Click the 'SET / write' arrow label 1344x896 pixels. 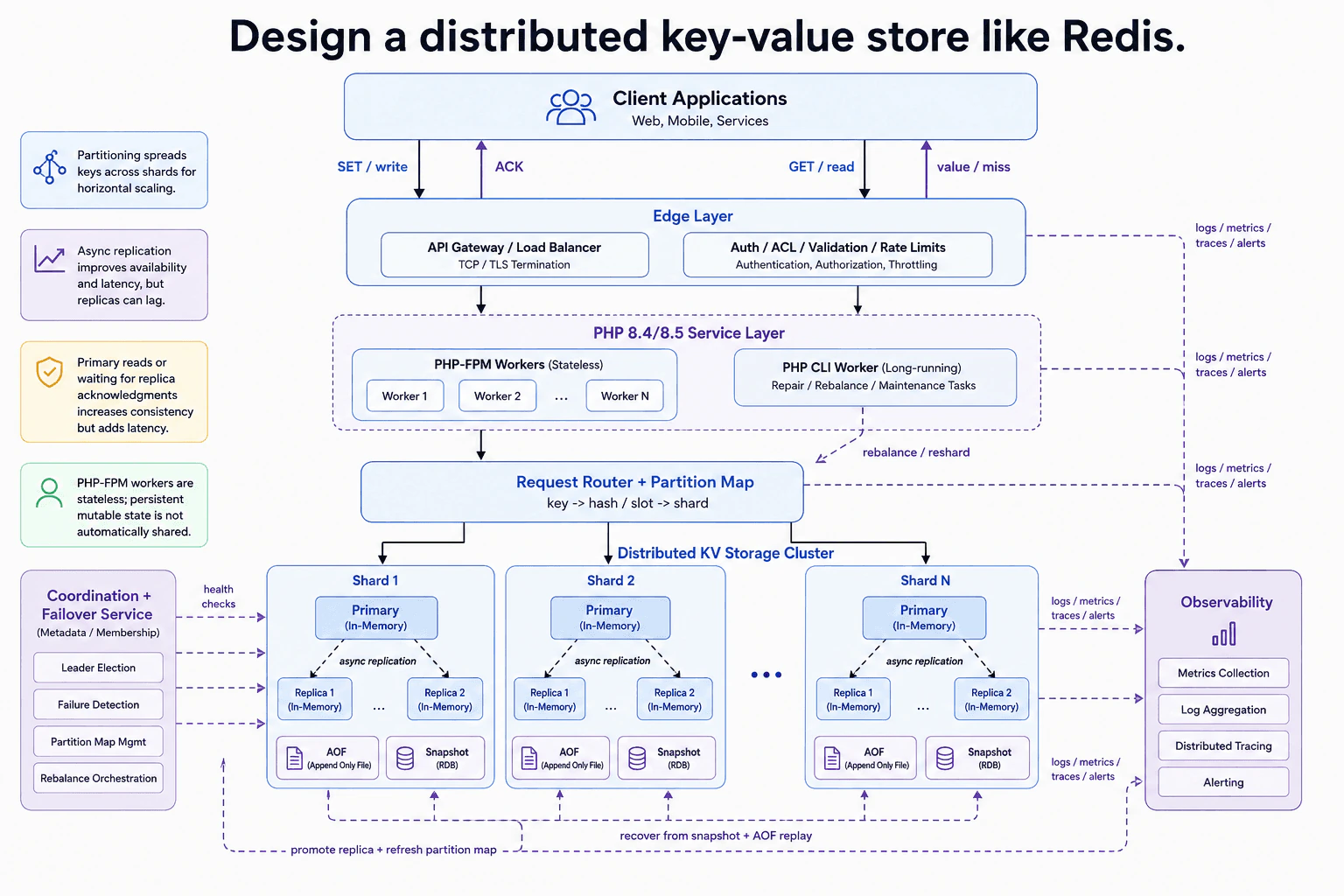373,166
